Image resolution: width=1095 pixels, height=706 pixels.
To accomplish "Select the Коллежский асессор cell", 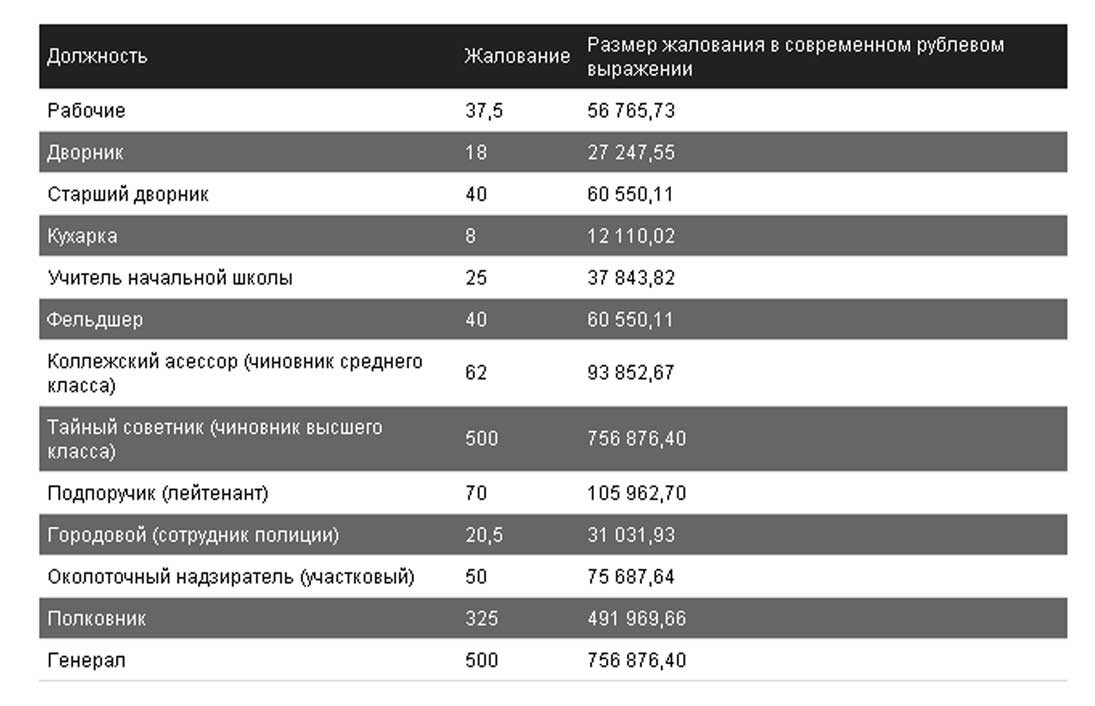I will pos(235,373).
